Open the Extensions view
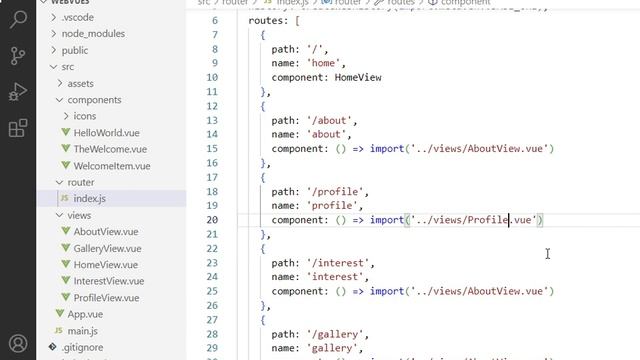The width and height of the screenshot is (640, 360). 18,128
